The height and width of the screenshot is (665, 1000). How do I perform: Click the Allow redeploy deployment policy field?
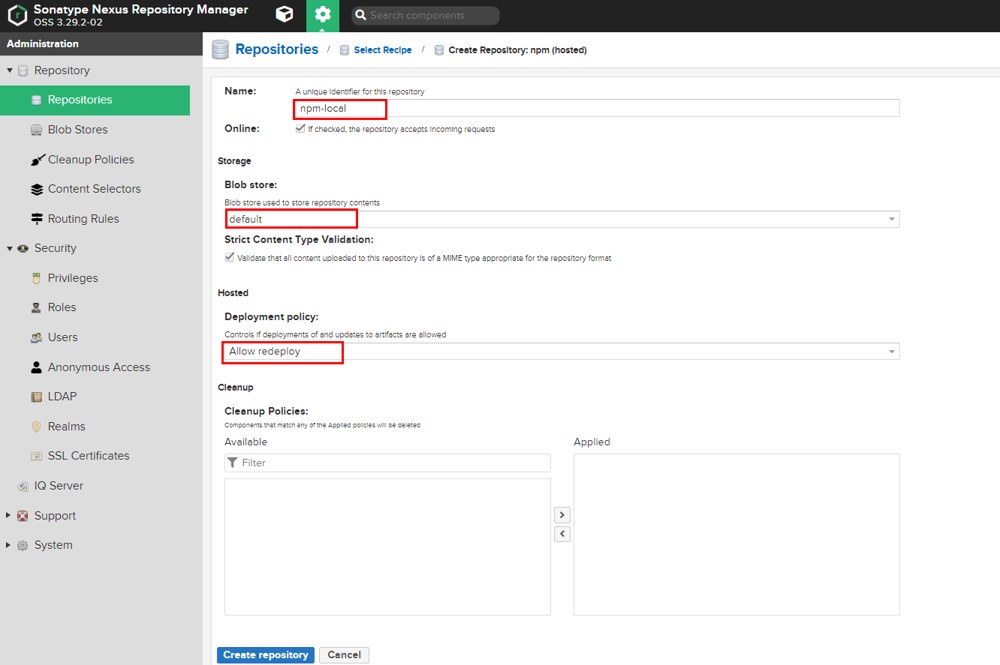click(562, 351)
